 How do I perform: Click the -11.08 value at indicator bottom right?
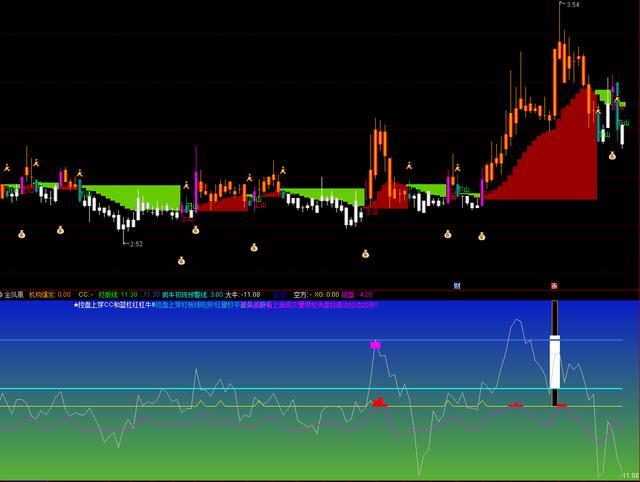click(x=629, y=475)
